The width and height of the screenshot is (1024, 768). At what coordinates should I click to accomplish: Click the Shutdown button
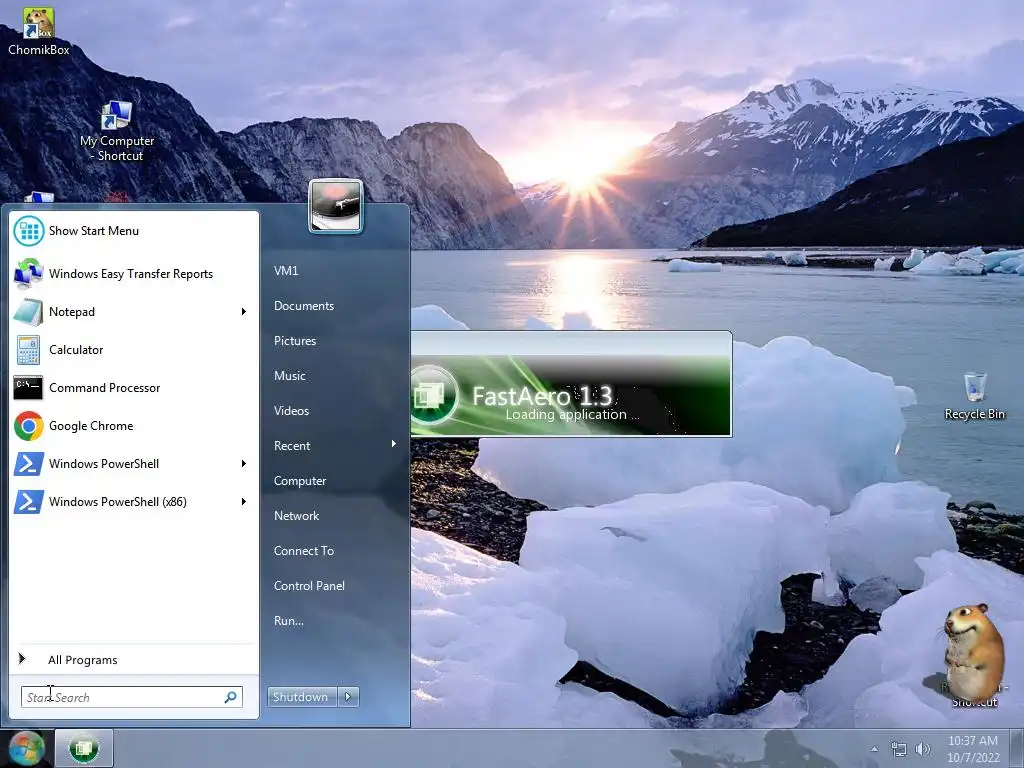click(x=302, y=697)
